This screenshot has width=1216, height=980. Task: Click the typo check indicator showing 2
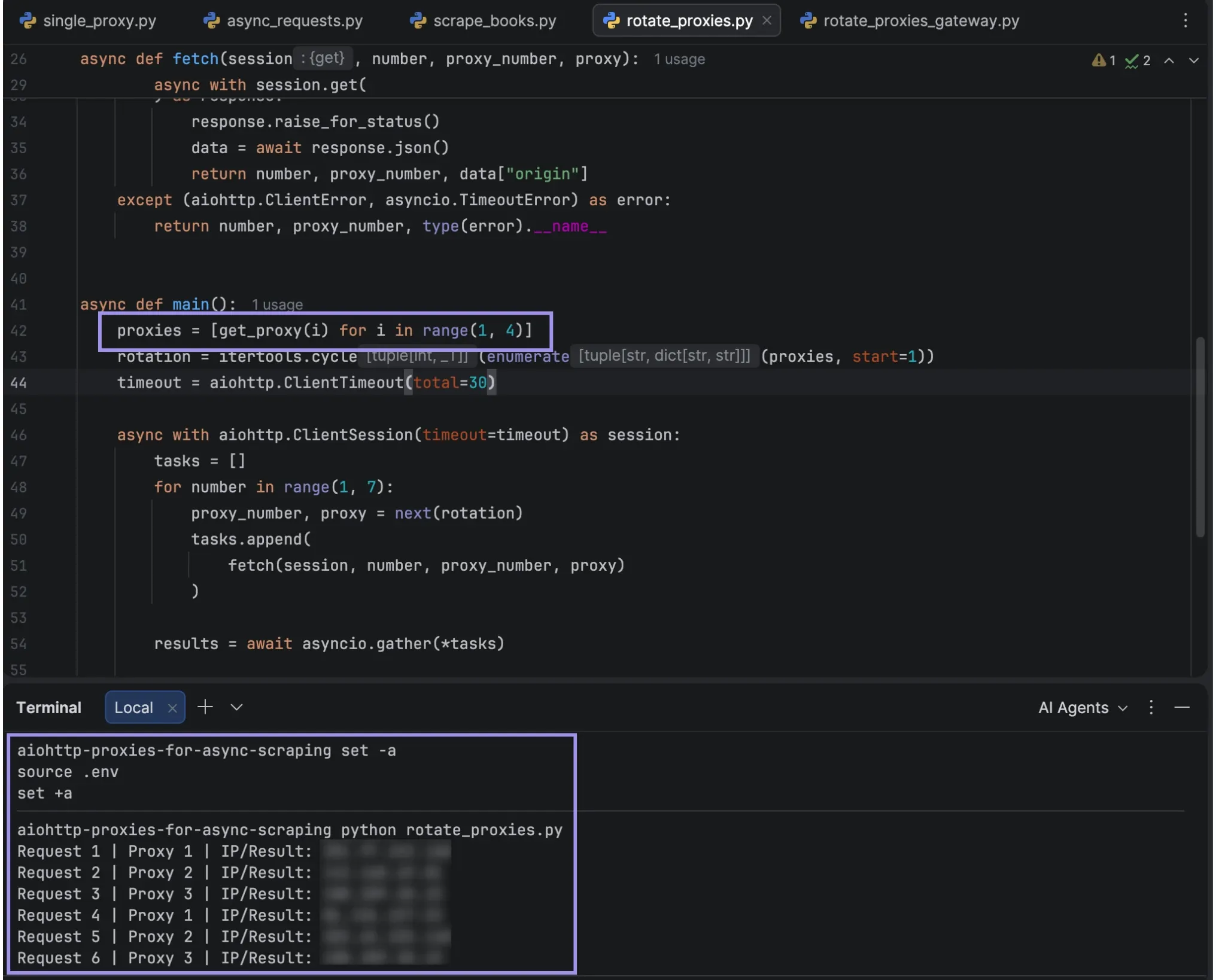[1137, 60]
